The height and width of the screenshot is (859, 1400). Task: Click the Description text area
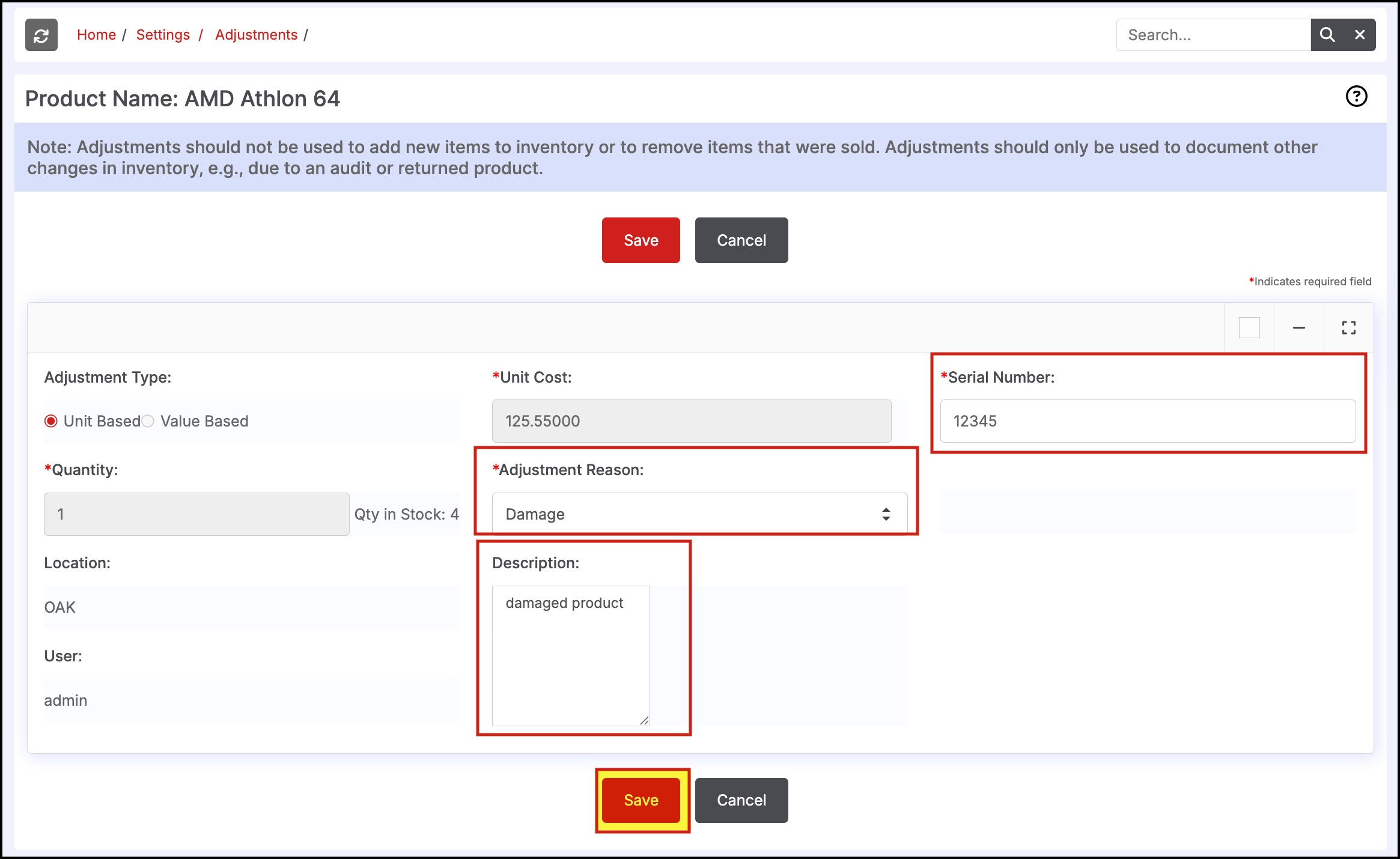pos(571,656)
